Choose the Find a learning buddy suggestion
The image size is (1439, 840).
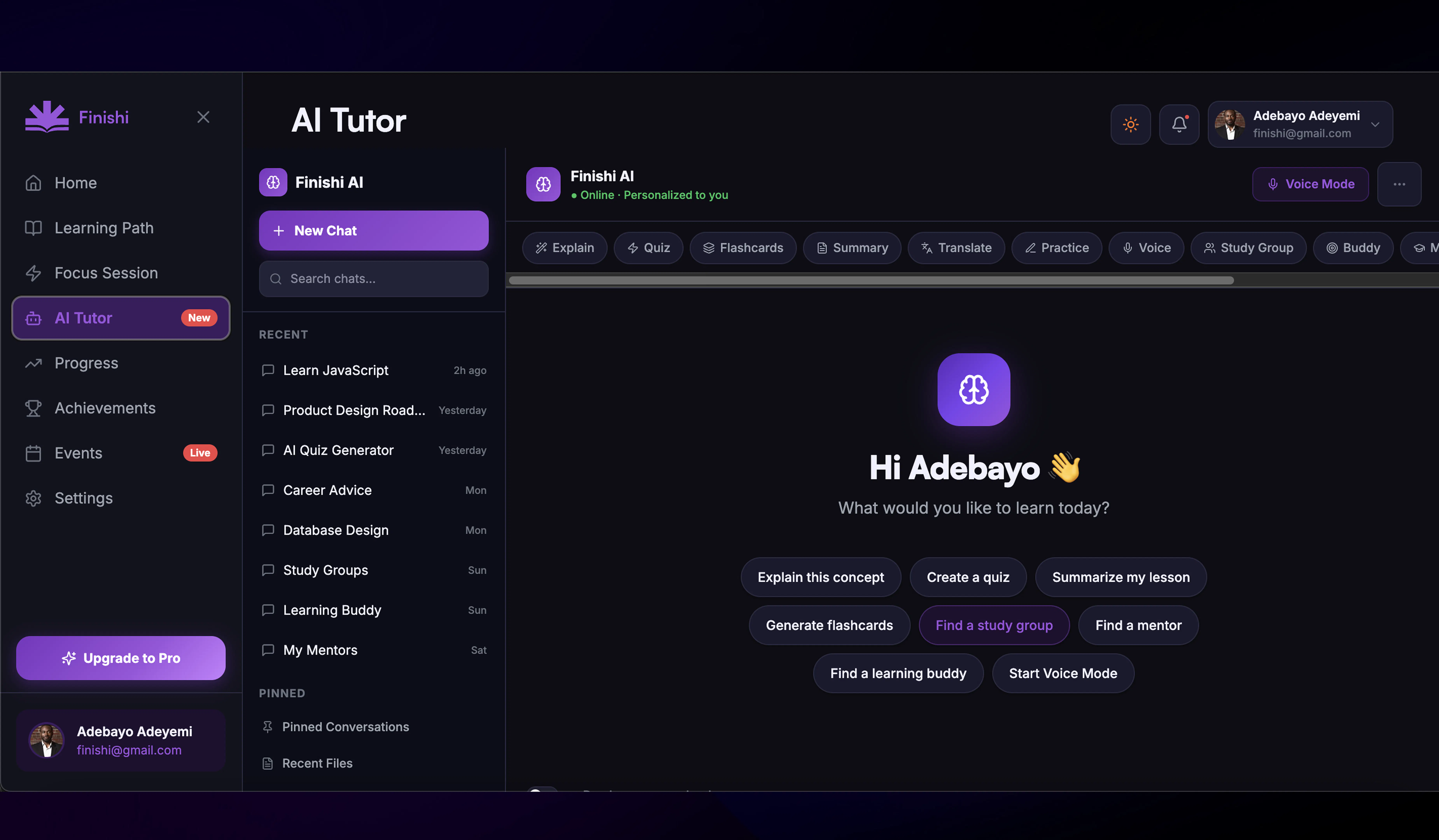[x=898, y=673]
